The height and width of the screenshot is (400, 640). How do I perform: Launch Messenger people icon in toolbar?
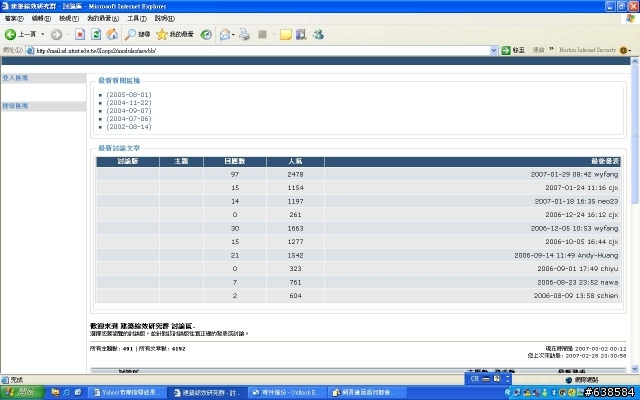pyautogui.click(x=318, y=35)
